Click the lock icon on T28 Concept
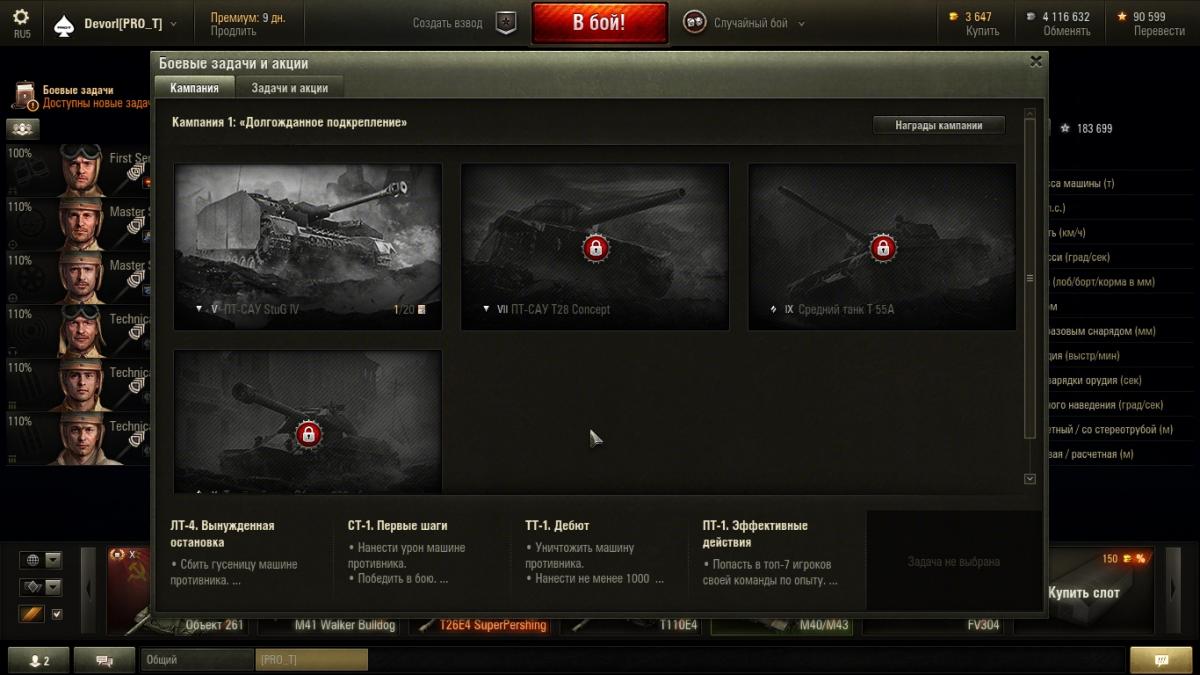The width and height of the screenshot is (1200, 675). pos(595,248)
